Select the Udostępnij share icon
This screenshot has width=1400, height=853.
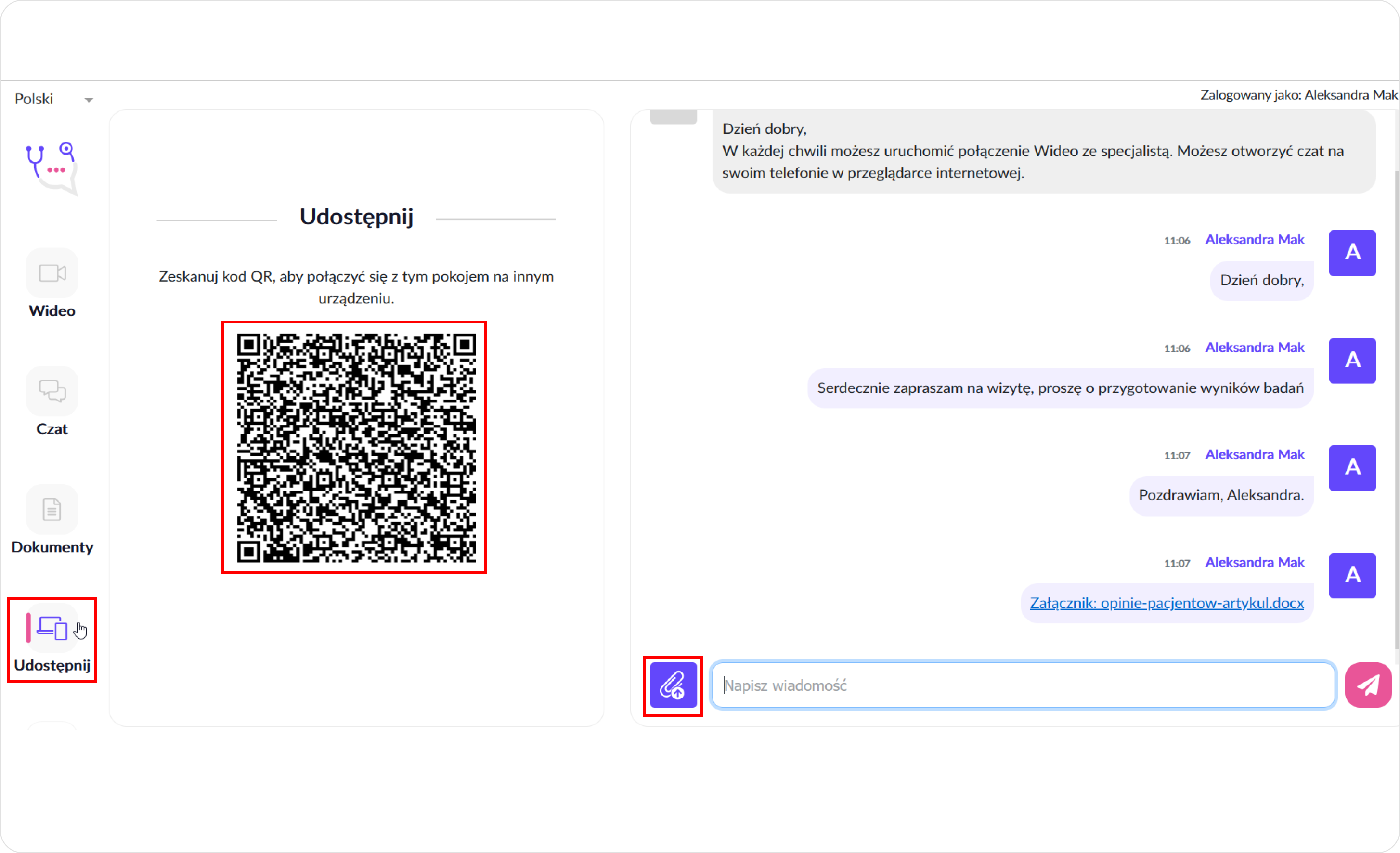click(52, 628)
